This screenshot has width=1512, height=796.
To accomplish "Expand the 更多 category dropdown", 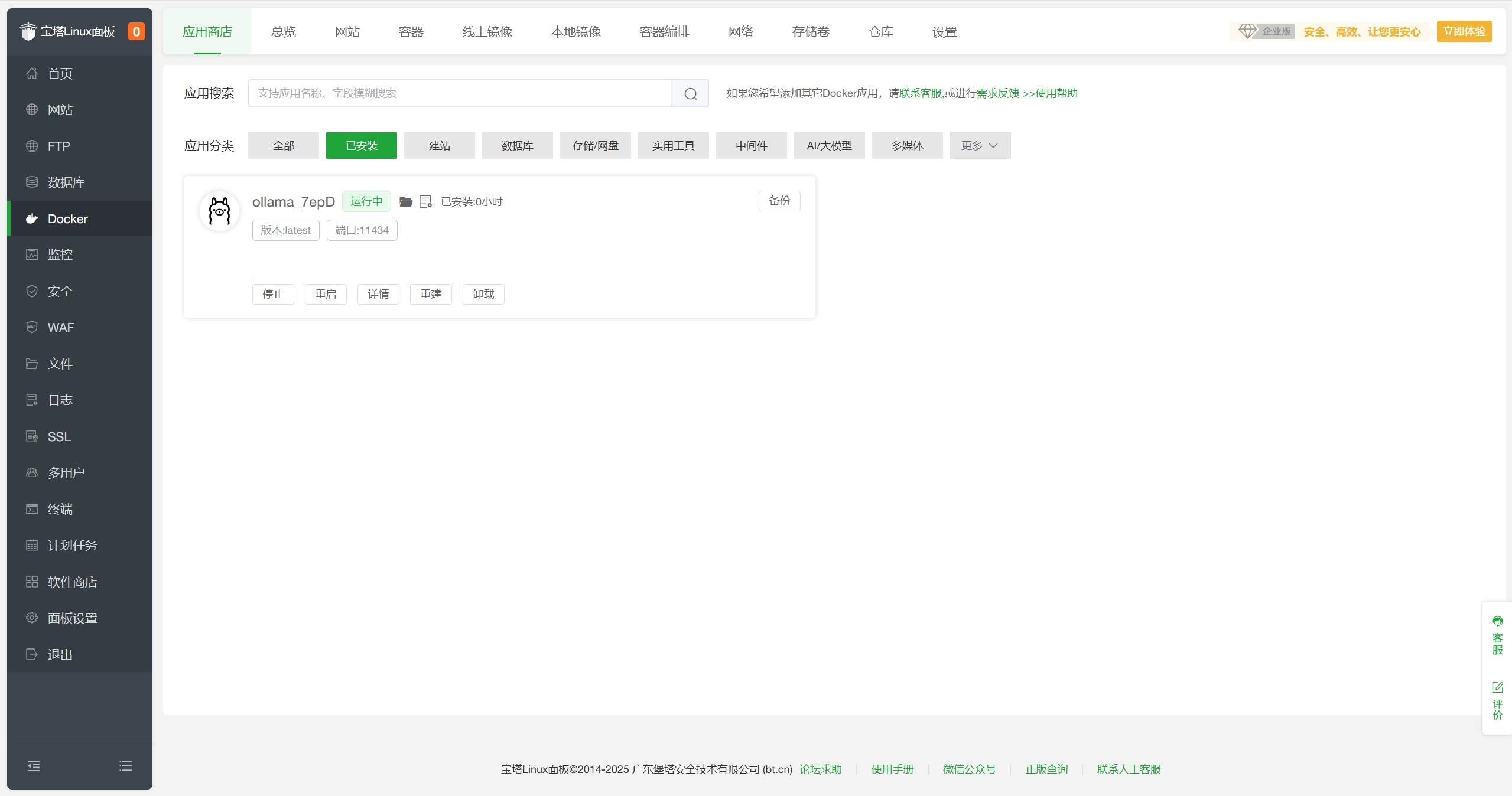I will (980, 146).
